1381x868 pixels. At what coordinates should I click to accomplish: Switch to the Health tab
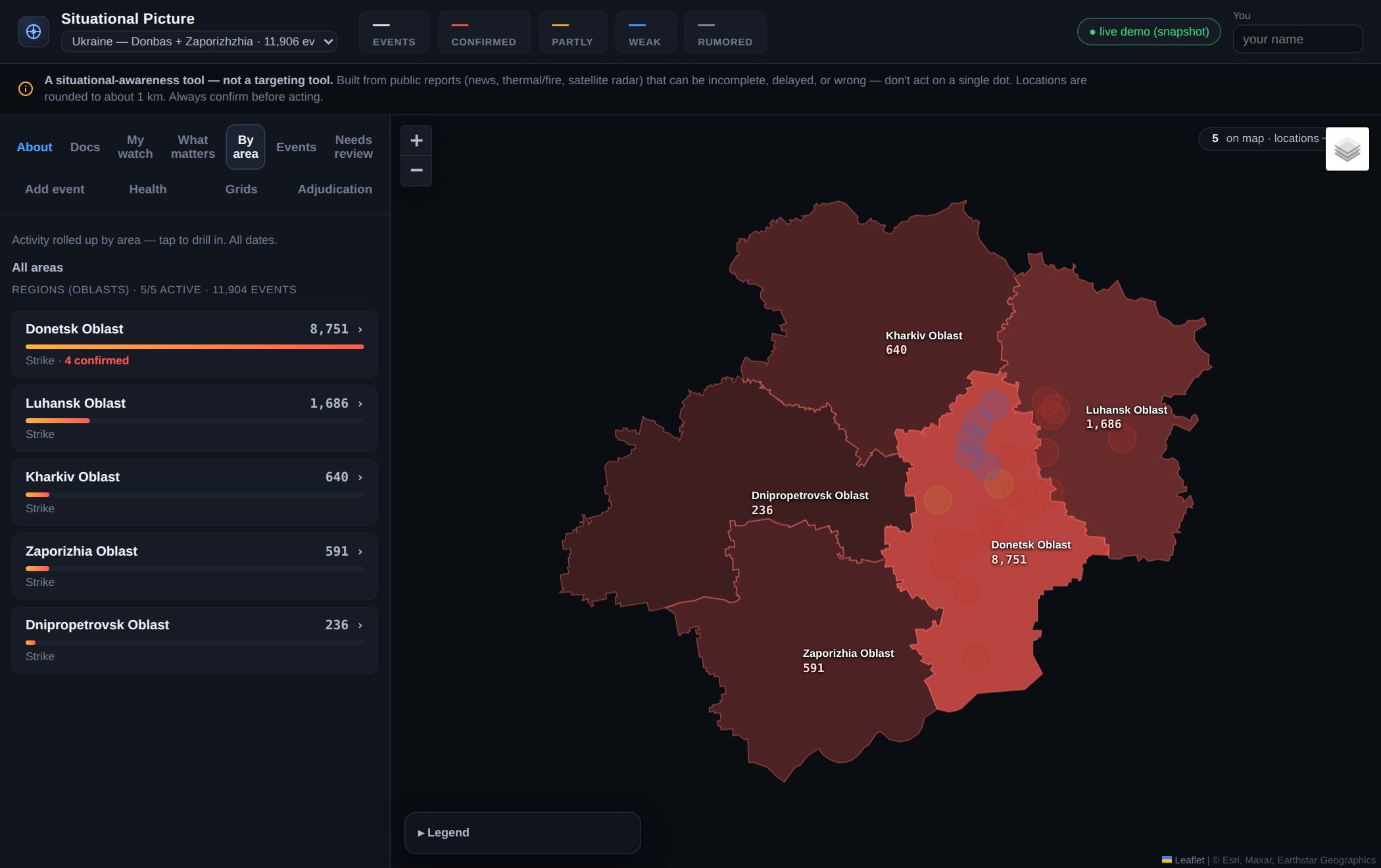coord(148,189)
